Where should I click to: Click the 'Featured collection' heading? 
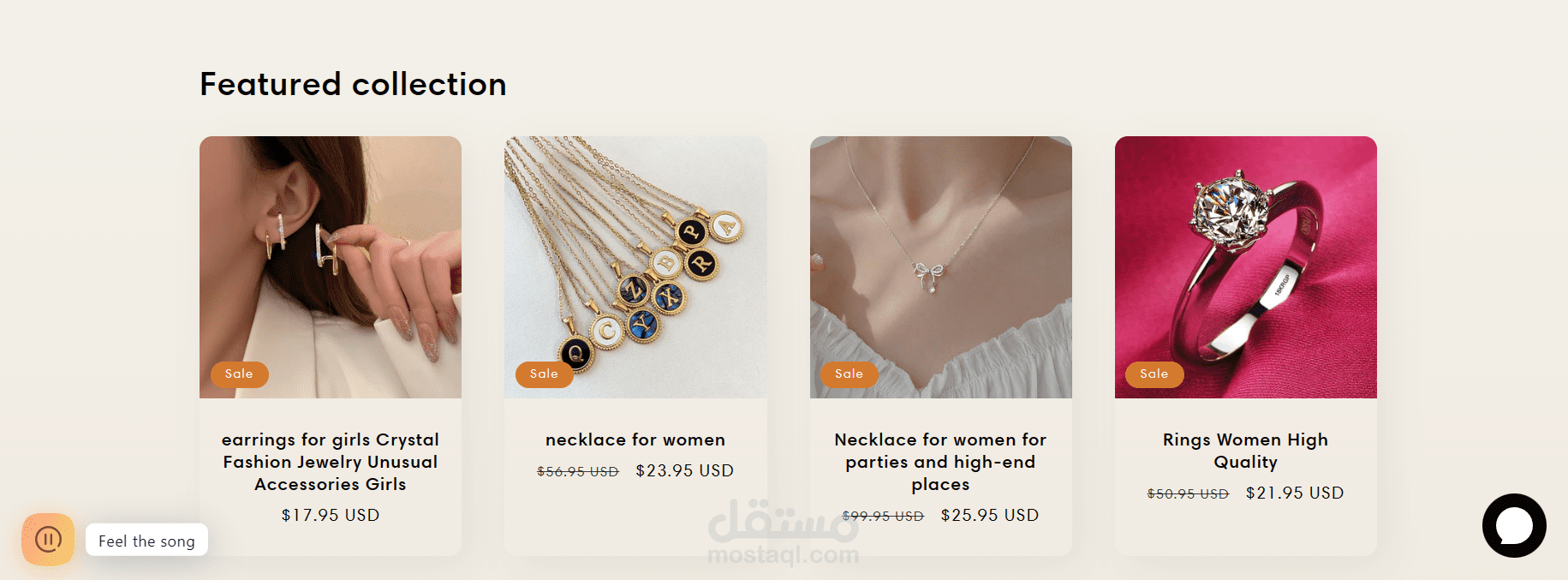tap(353, 84)
